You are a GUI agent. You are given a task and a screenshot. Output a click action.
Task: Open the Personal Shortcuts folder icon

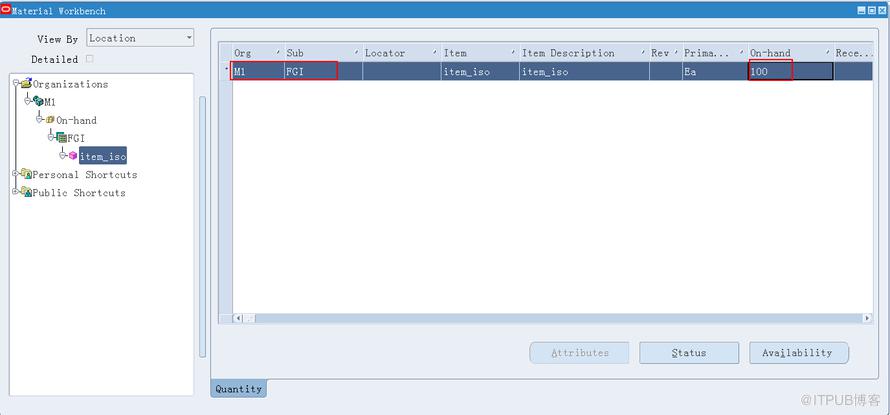[x=26, y=174]
